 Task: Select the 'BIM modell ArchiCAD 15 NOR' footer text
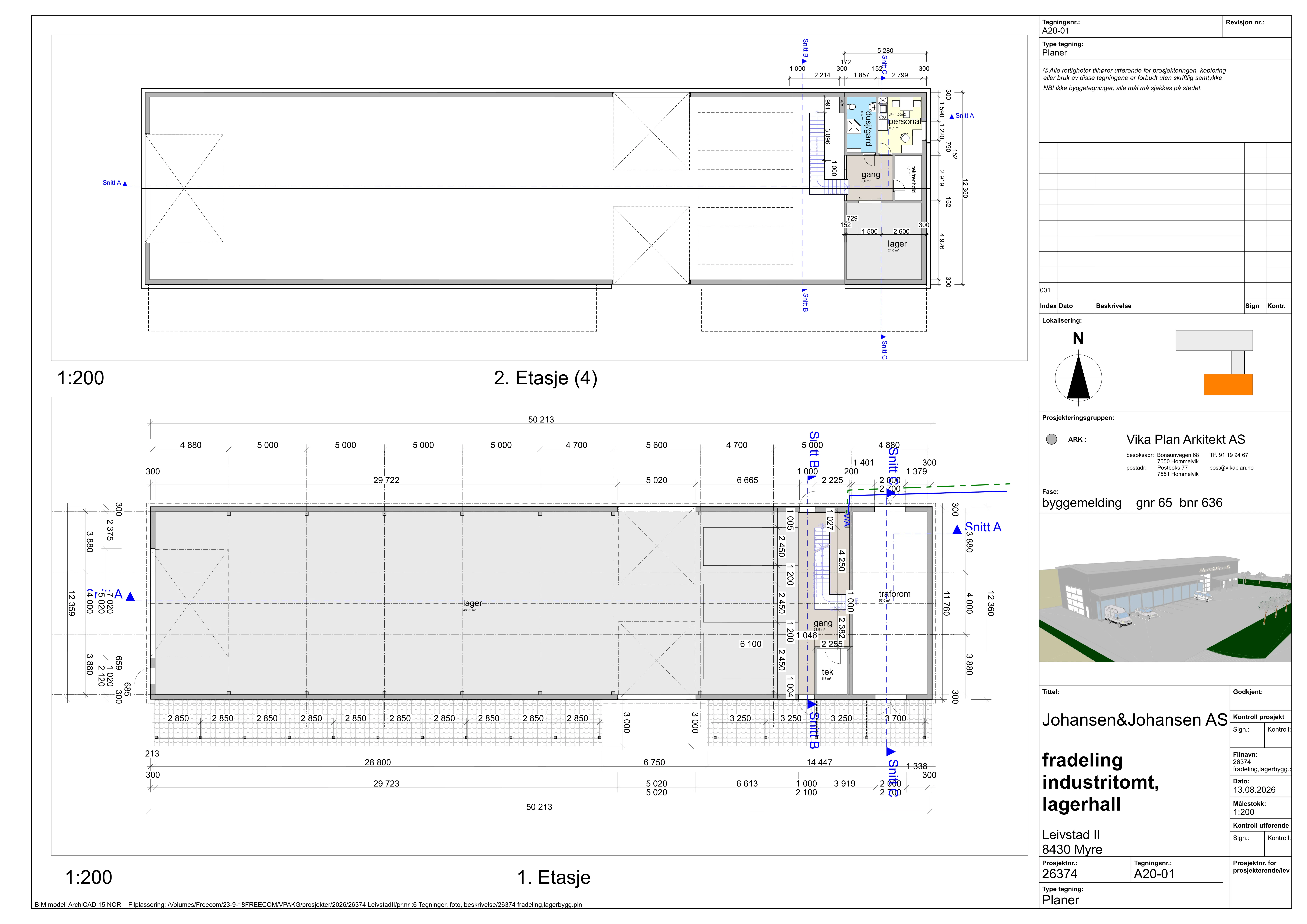tap(78, 905)
